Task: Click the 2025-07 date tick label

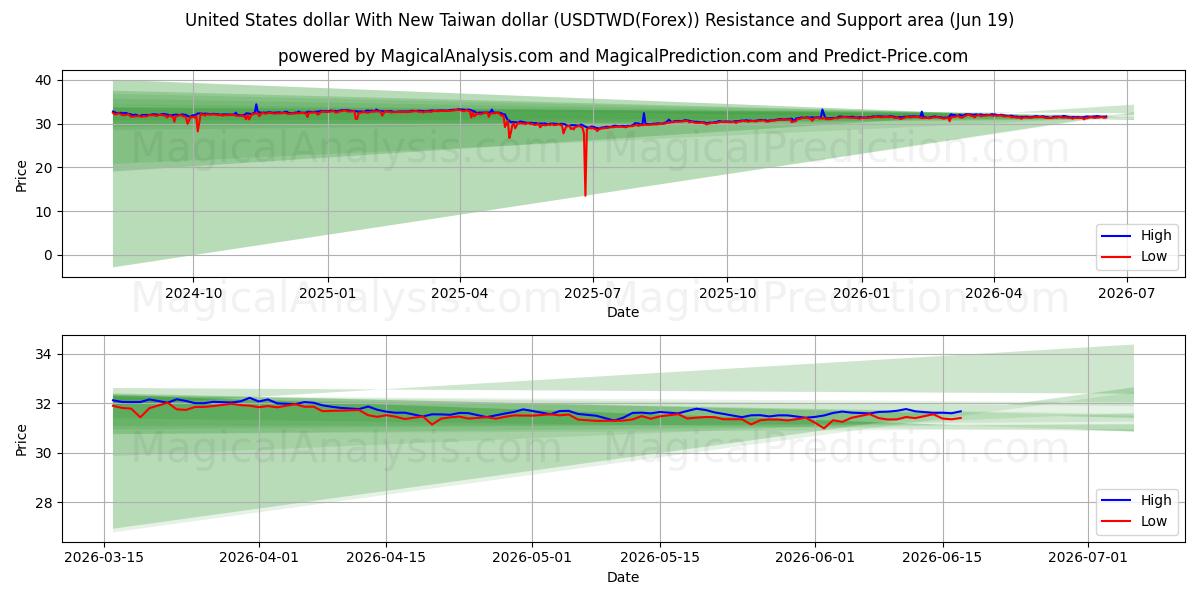Action: click(x=593, y=294)
